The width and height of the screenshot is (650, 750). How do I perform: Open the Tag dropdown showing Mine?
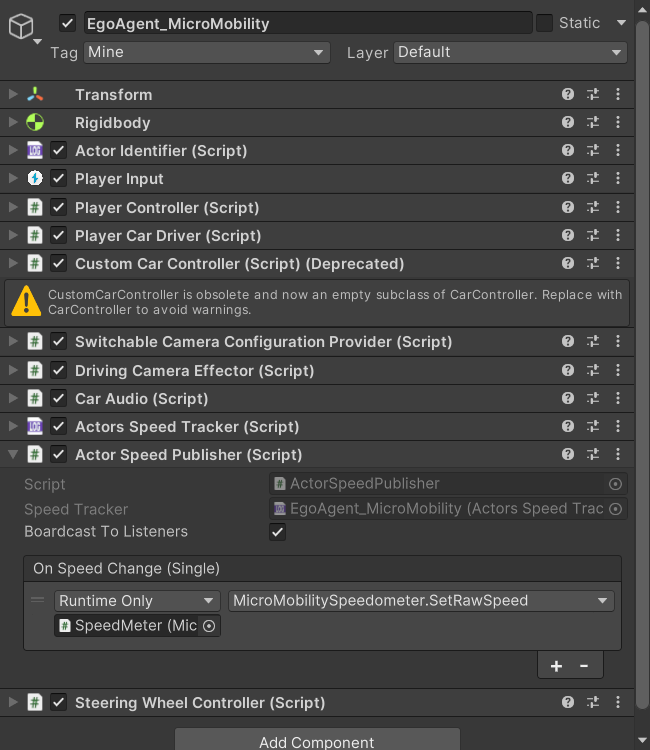coord(207,52)
